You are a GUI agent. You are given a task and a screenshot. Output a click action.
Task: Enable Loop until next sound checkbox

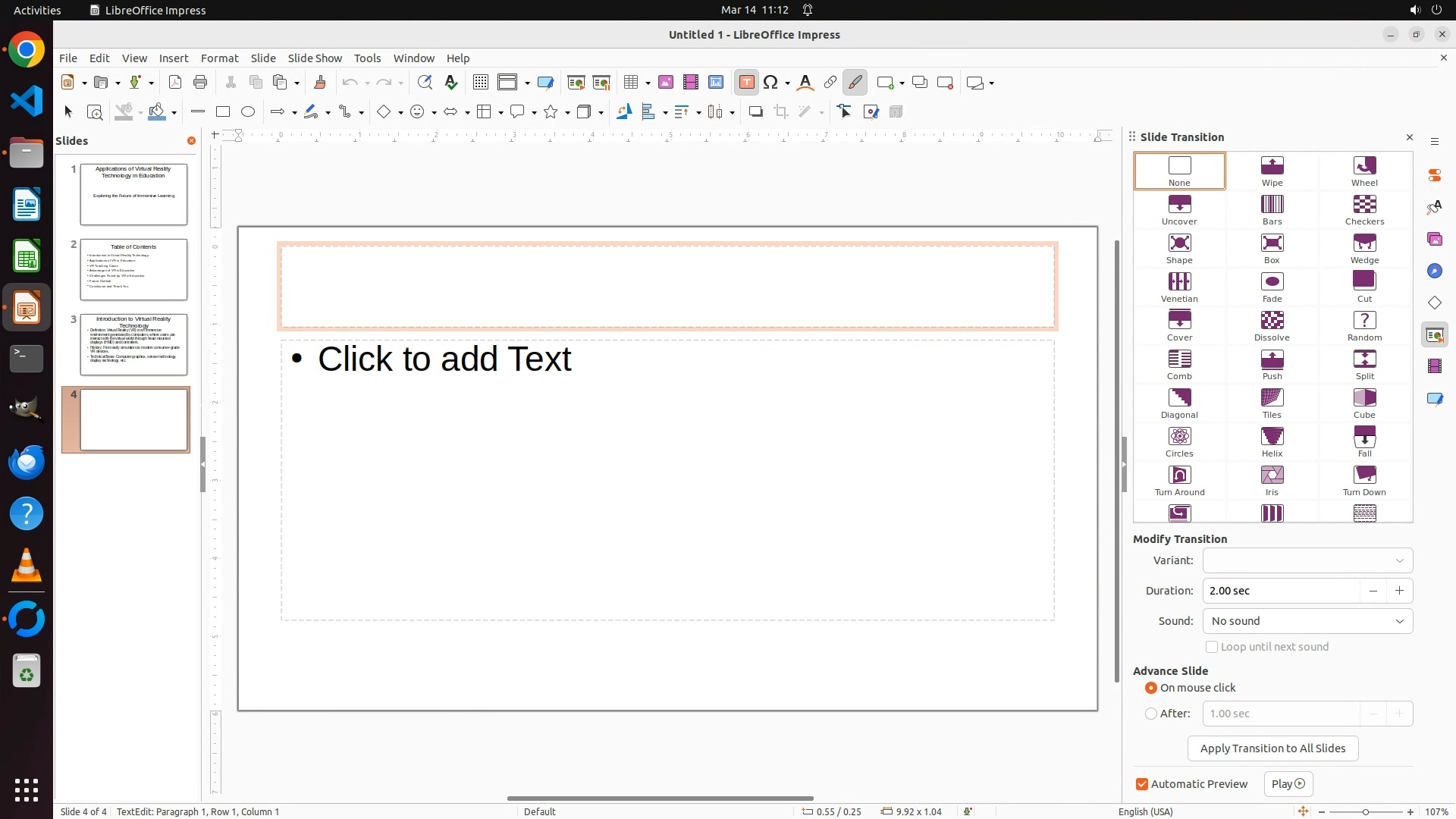point(1212,647)
